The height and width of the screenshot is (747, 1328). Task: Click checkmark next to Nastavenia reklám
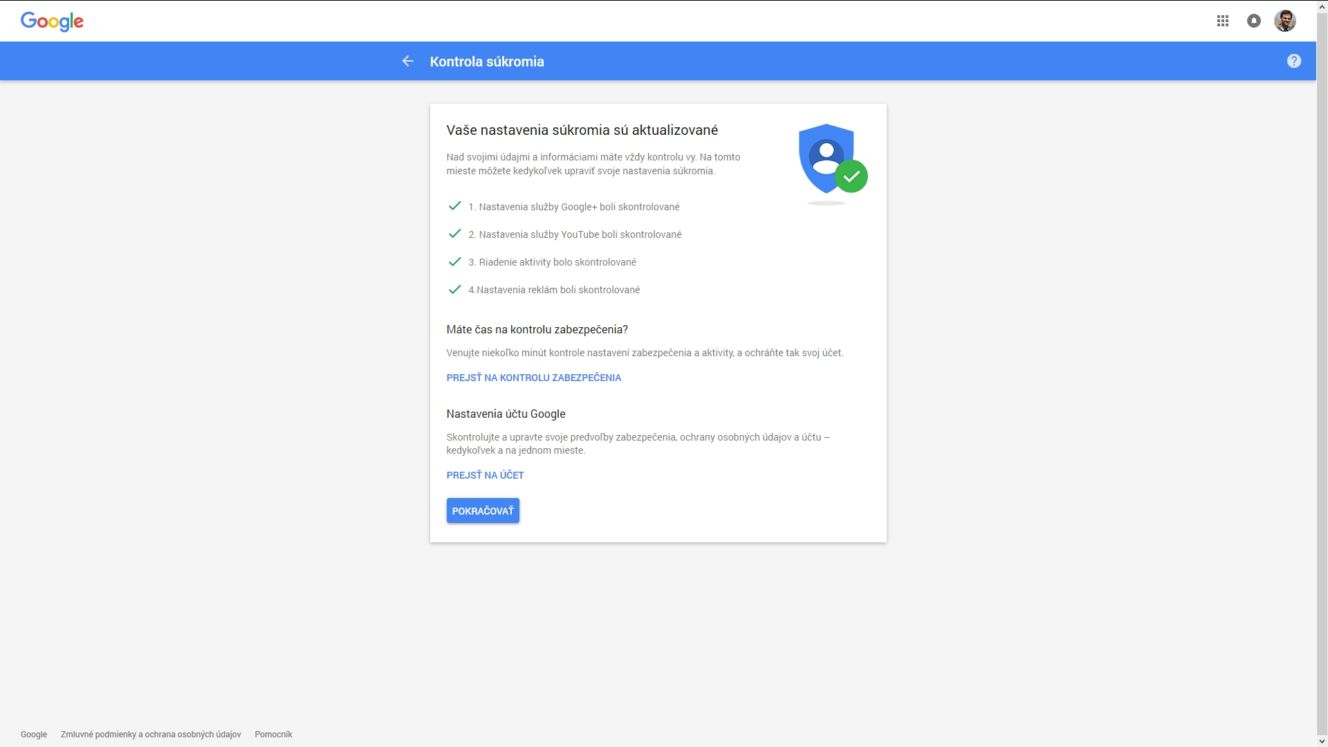pyautogui.click(x=454, y=290)
